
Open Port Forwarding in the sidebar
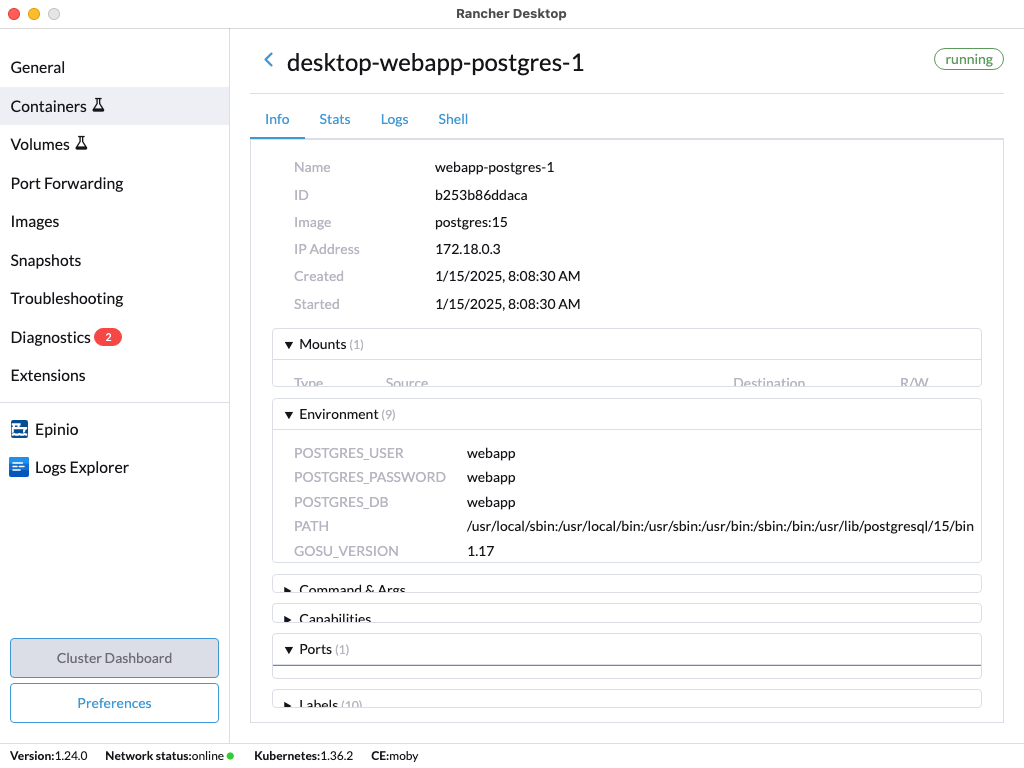point(114,183)
